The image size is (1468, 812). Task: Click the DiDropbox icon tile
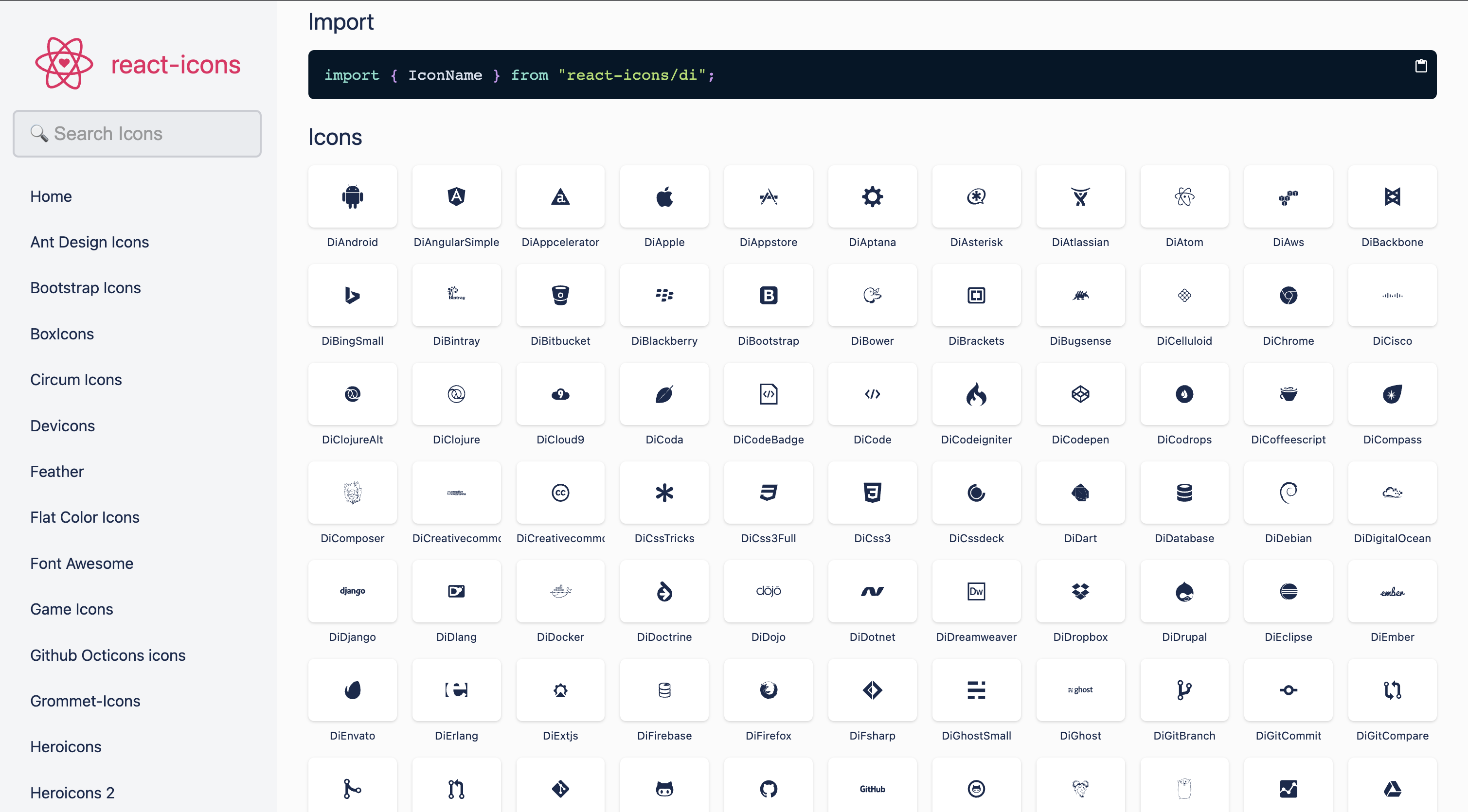[1080, 591]
